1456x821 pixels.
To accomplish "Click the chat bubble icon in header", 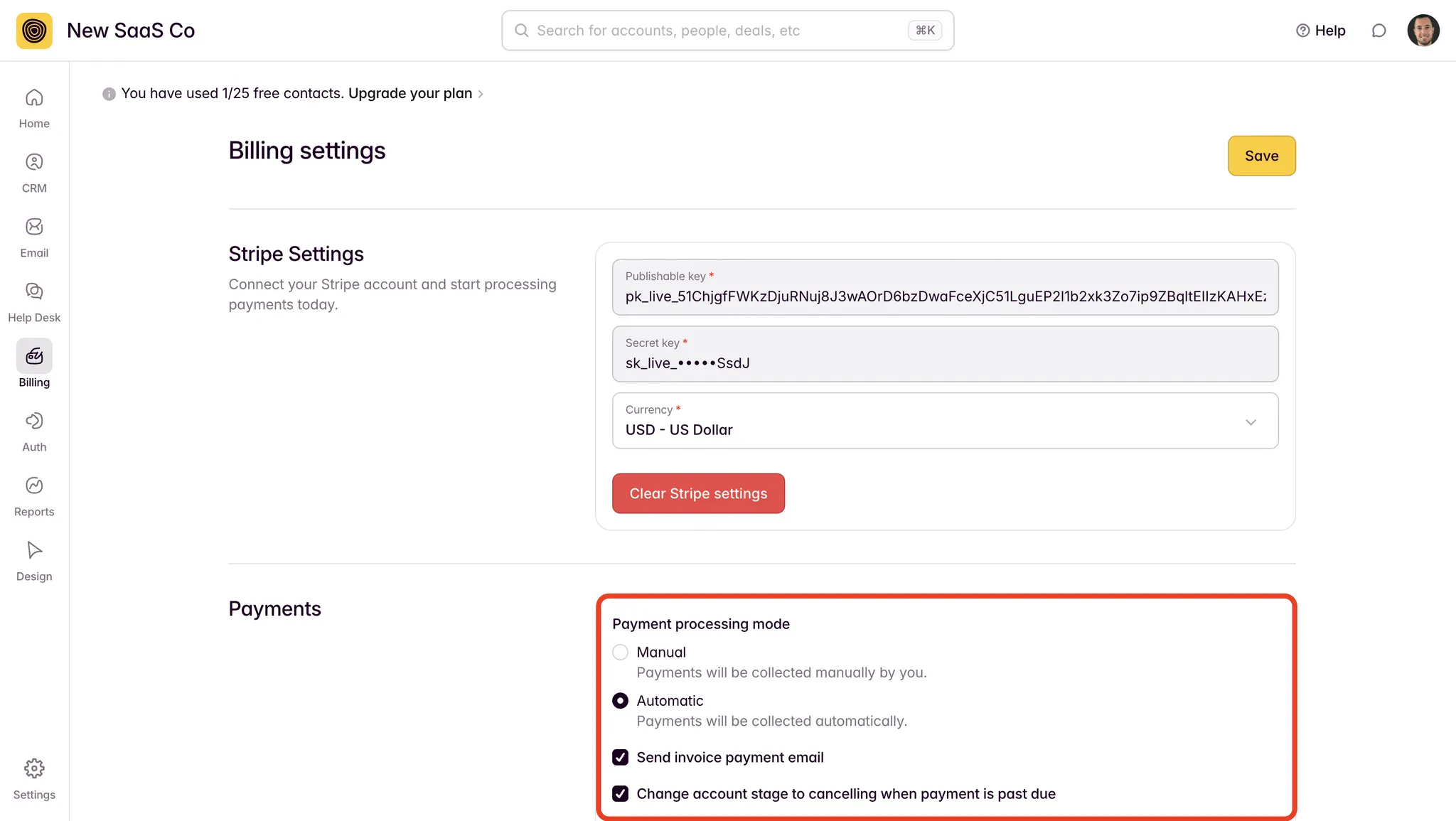I will pos(1379,31).
